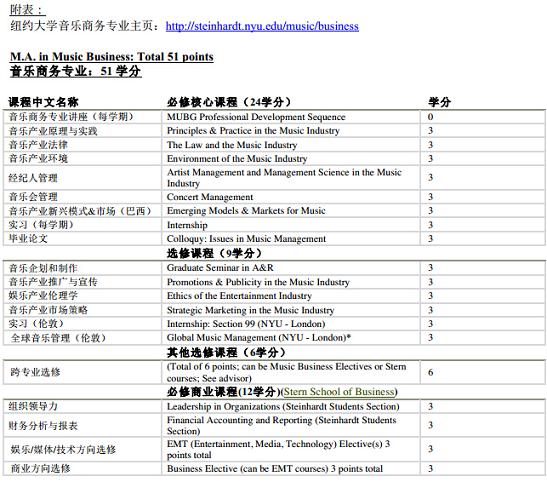The image size is (547, 482).
Task: Select the Business Elective course cell
Action: point(291,468)
